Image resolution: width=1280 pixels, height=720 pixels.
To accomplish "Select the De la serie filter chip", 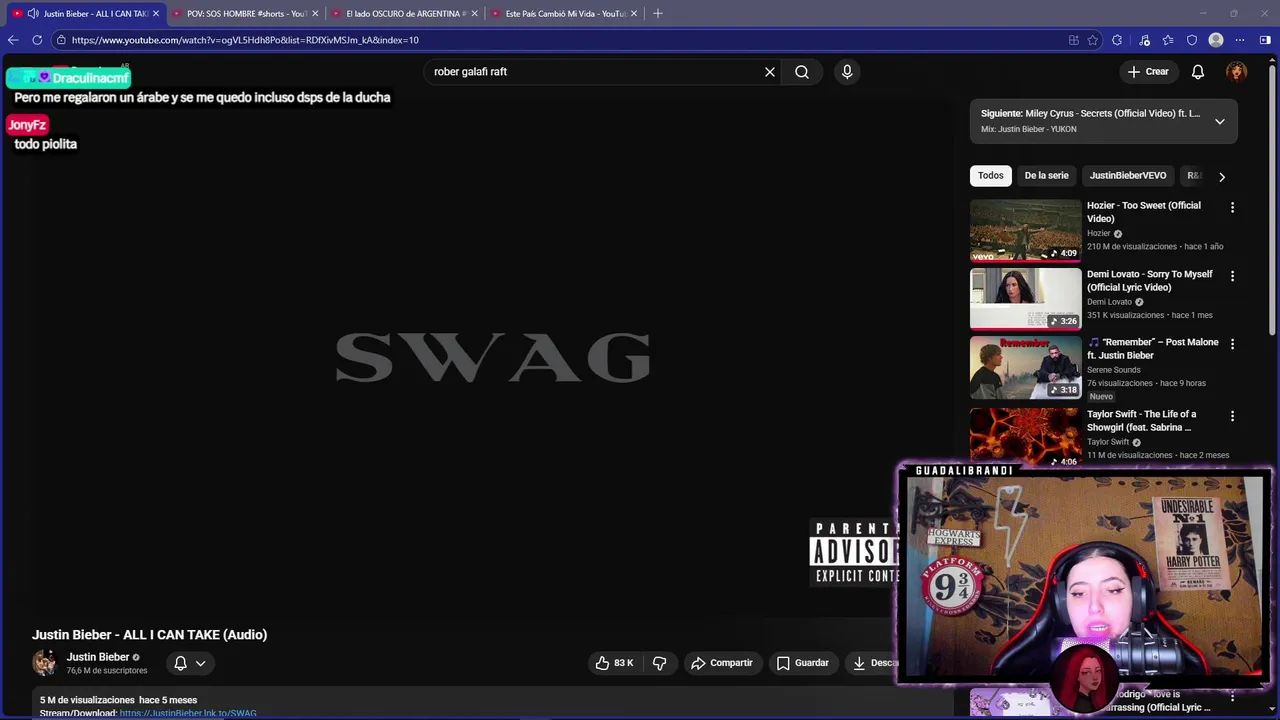I will (1046, 176).
